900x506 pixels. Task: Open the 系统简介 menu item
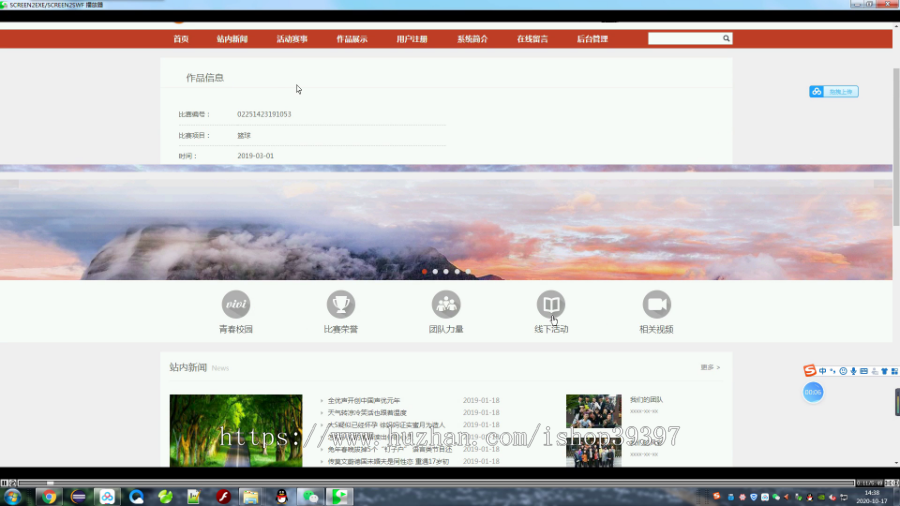pyautogui.click(x=472, y=39)
